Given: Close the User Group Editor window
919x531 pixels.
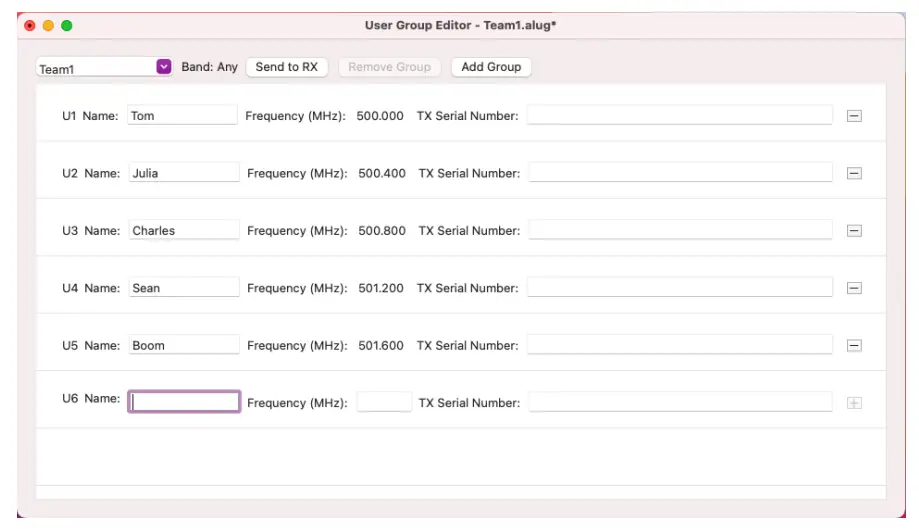Looking at the screenshot, I should (30, 25).
